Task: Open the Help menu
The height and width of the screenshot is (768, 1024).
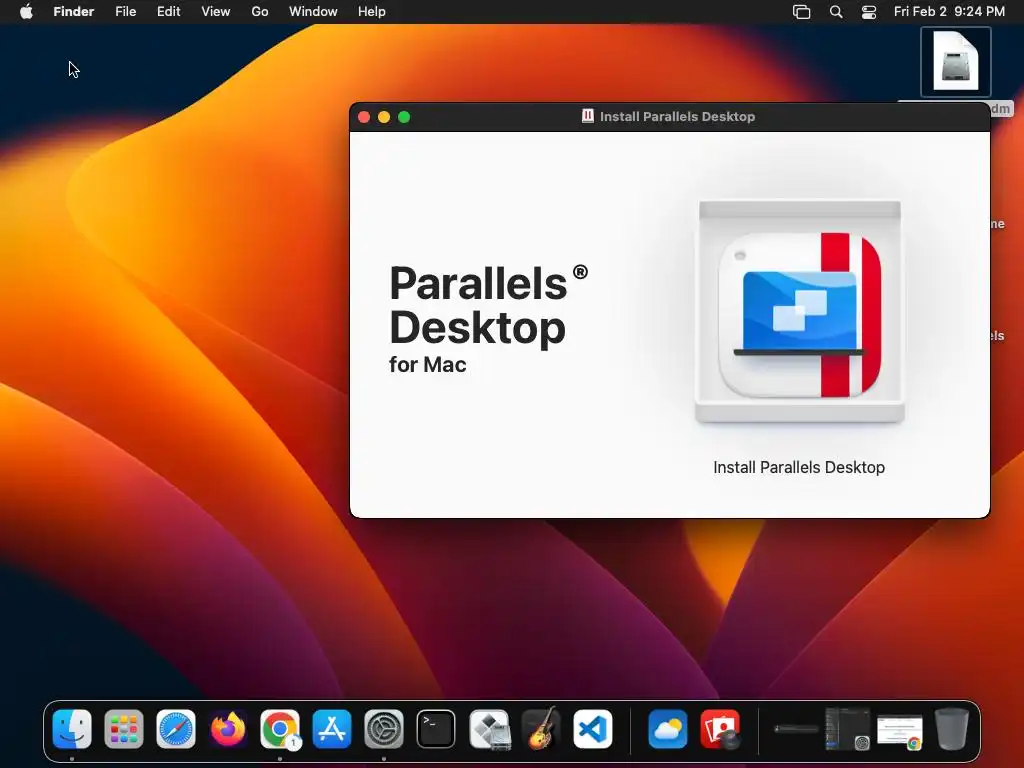Action: (372, 12)
